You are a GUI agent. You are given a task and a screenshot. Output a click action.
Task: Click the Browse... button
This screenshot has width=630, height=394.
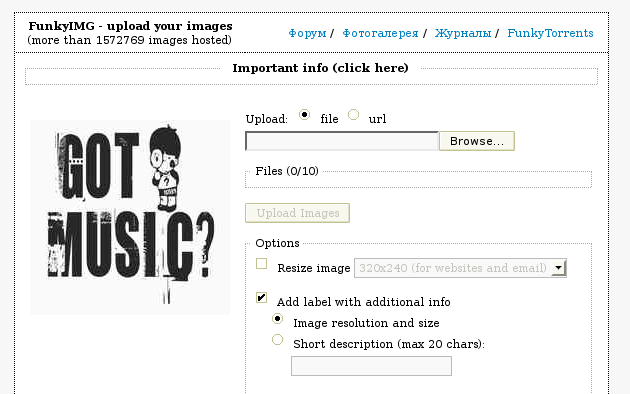click(x=477, y=141)
